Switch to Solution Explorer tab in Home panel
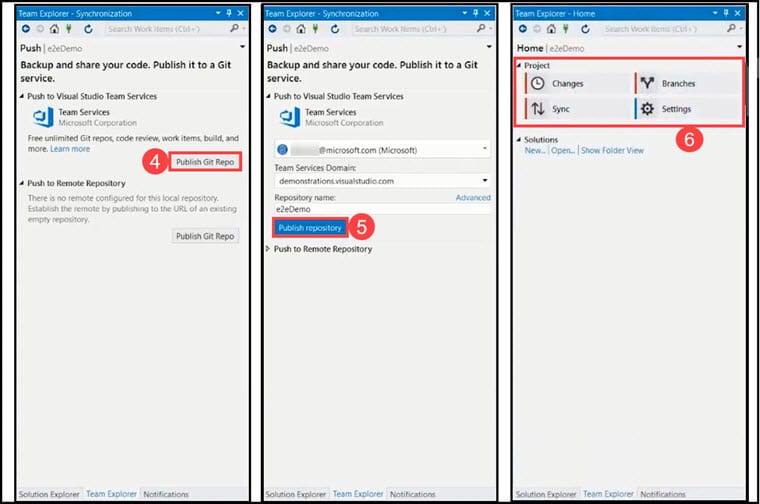The image size is (760, 504). click(546, 494)
